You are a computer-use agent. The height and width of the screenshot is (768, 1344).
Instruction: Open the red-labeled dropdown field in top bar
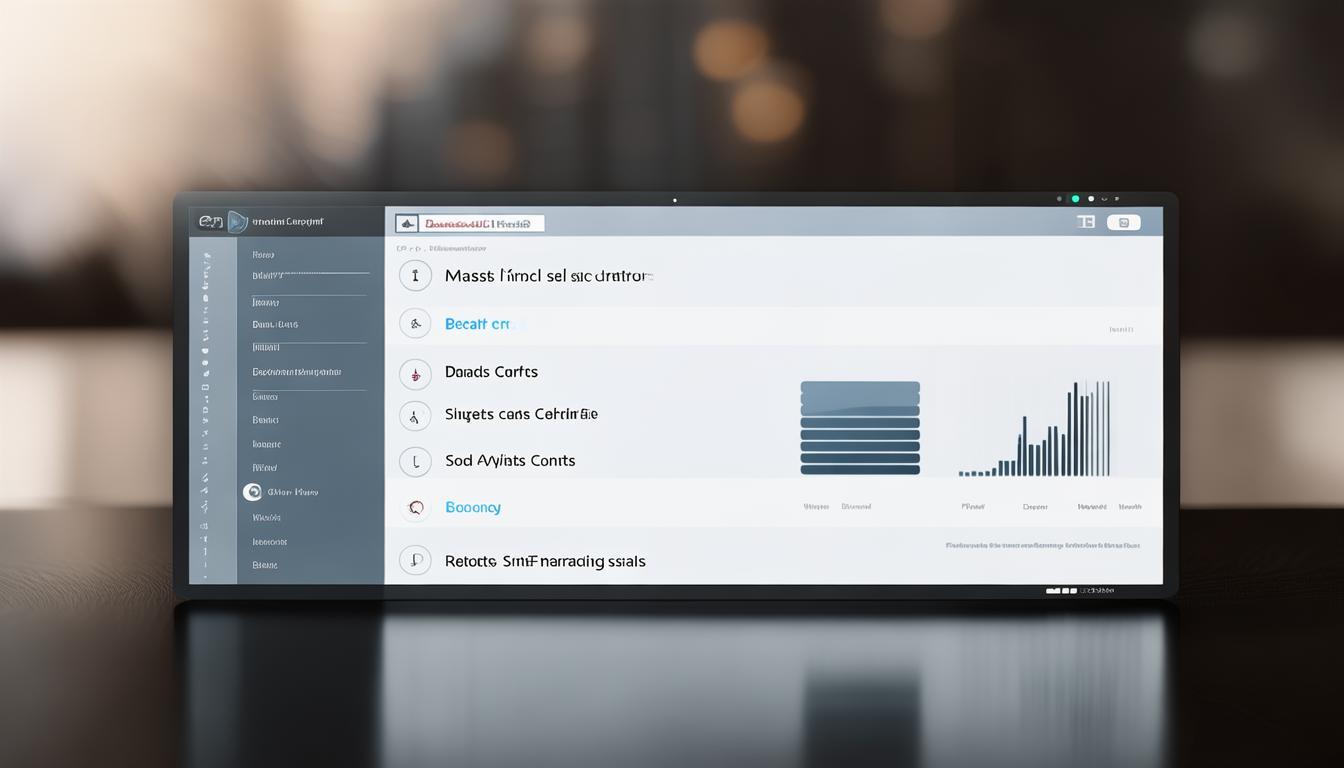point(470,223)
